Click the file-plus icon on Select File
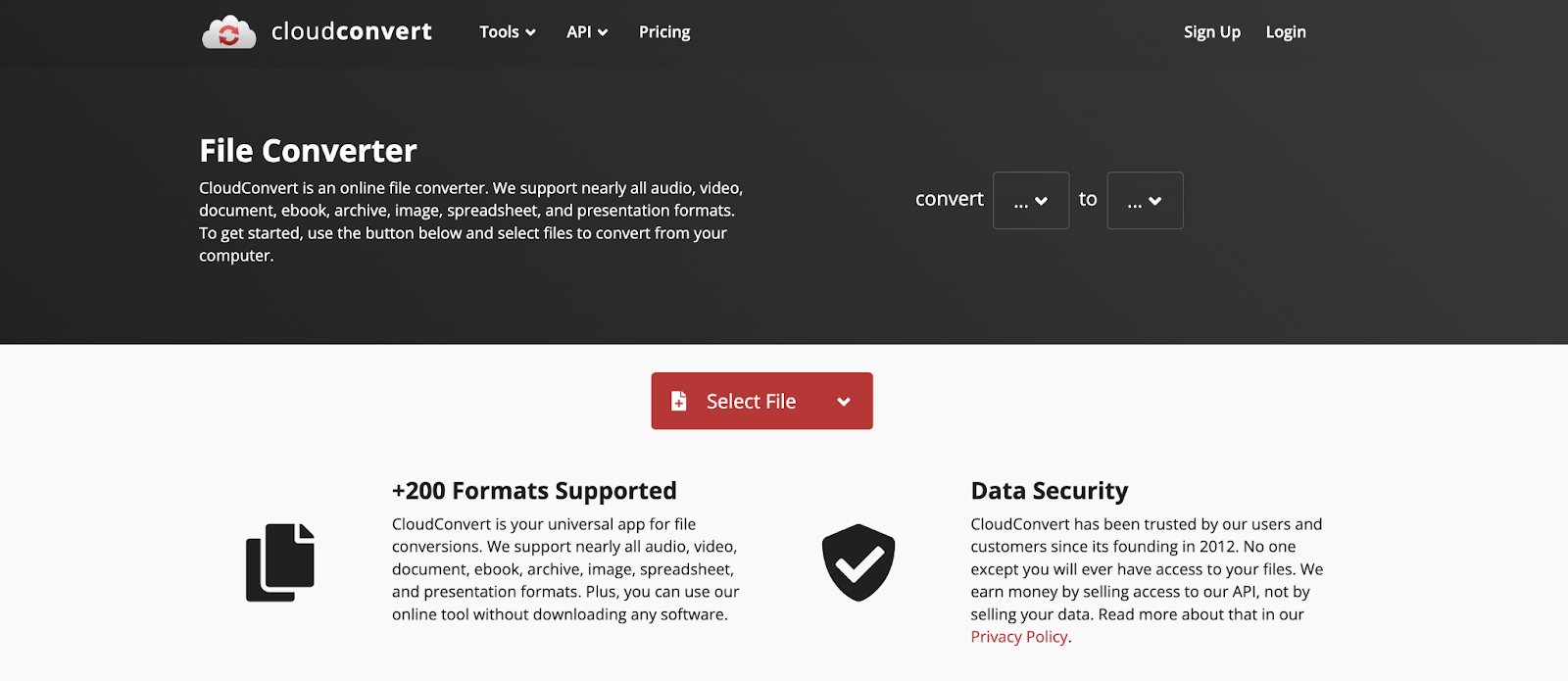The height and width of the screenshot is (681, 1568). tap(678, 401)
